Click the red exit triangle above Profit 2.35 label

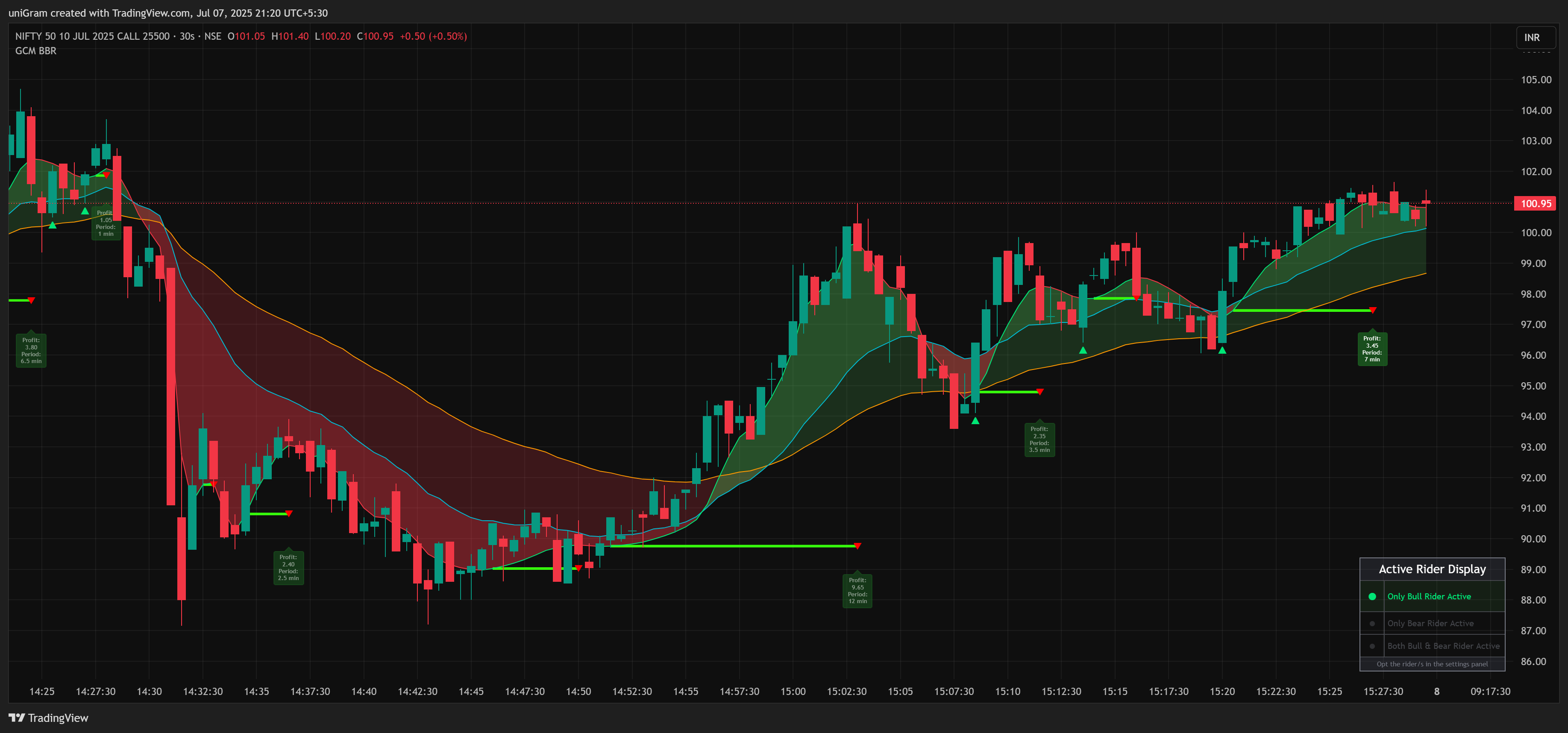coord(1039,392)
